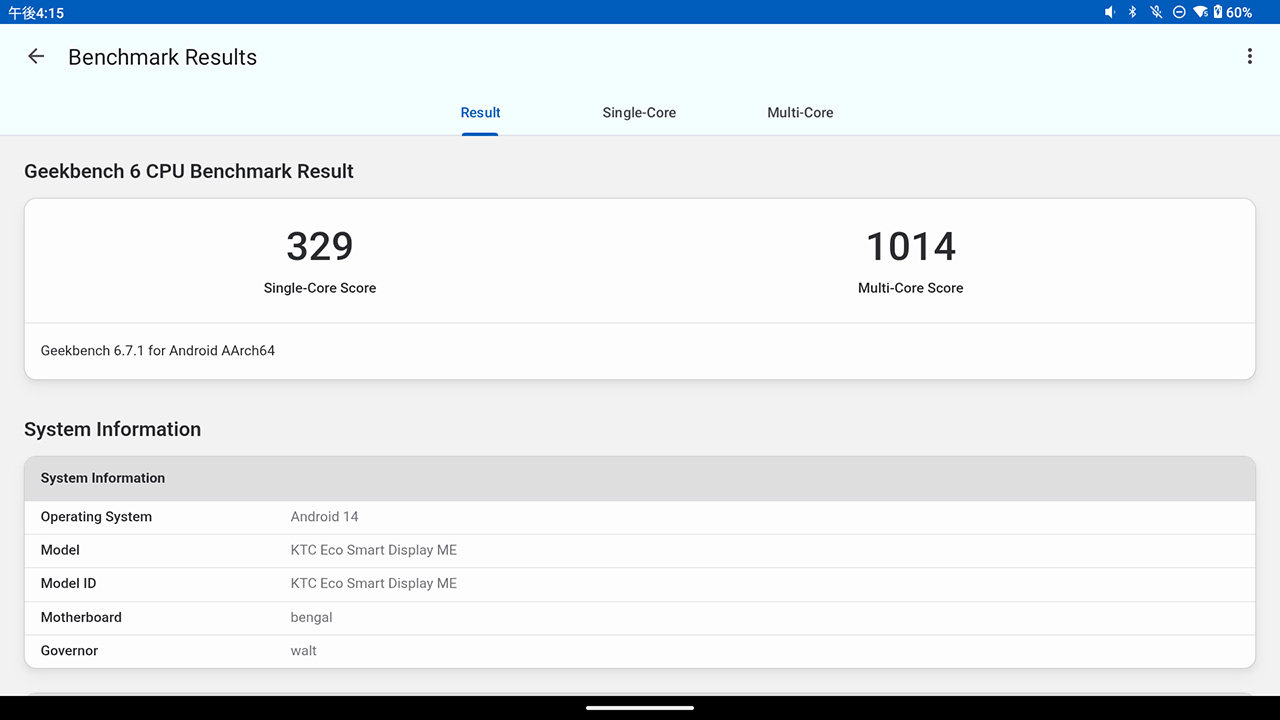The image size is (1280, 720).
Task: Tap the Single-Core Score label
Action: pos(320,288)
